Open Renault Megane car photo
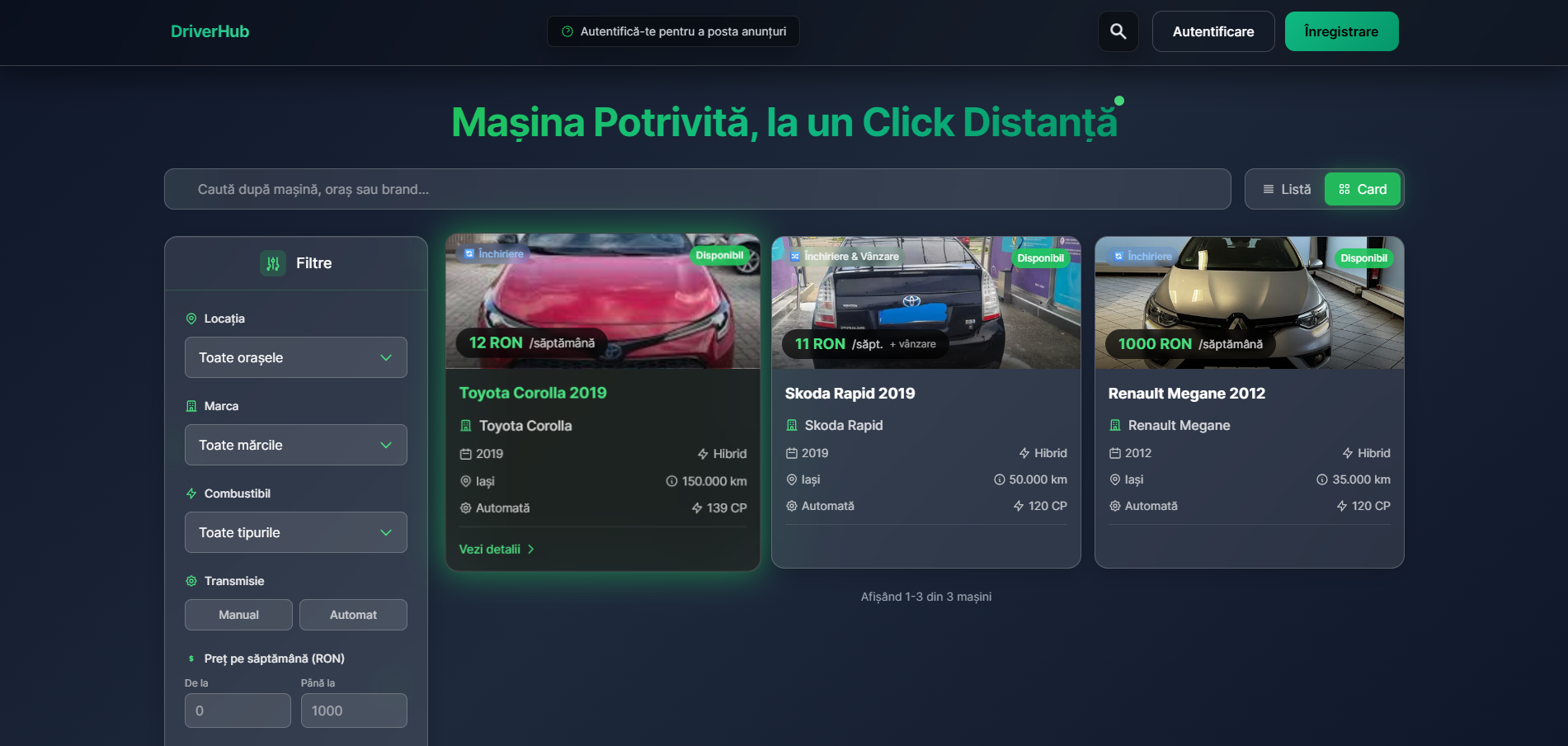This screenshot has height=746, width=1568. coord(1249,303)
